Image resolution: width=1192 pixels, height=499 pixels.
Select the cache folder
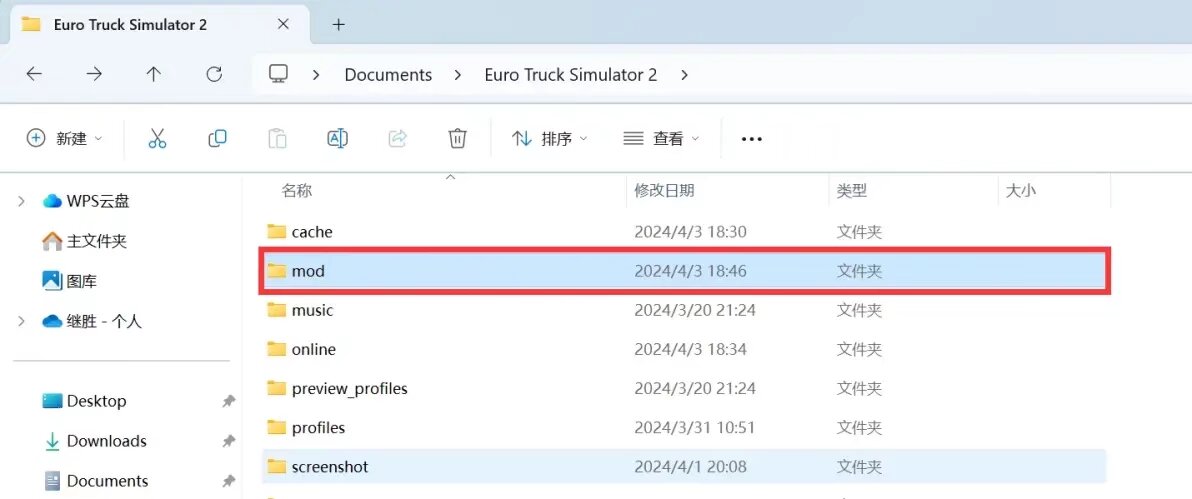[684, 231]
